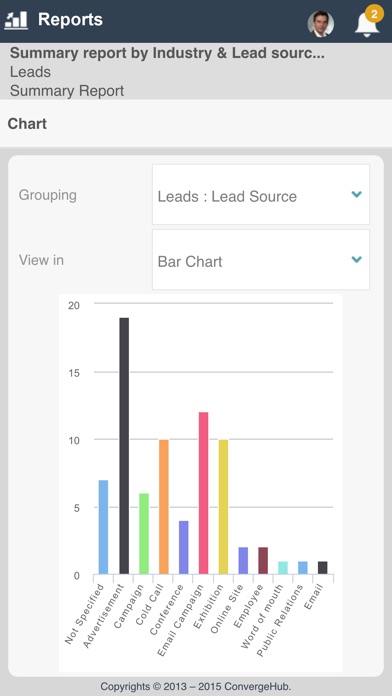The height and width of the screenshot is (696, 392).
Task: Tap the Reports header title
Action: click(70, 20)
